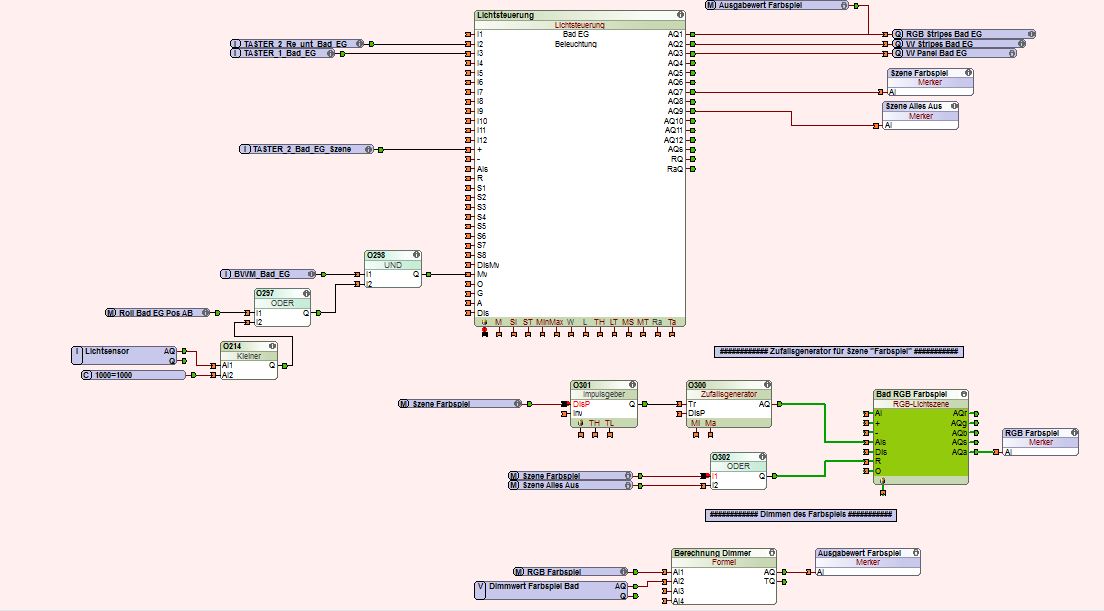1104x611 pixels.
Task: Open info icon of TASTER_1_Bad_EG input
Action: click(330, 53)
